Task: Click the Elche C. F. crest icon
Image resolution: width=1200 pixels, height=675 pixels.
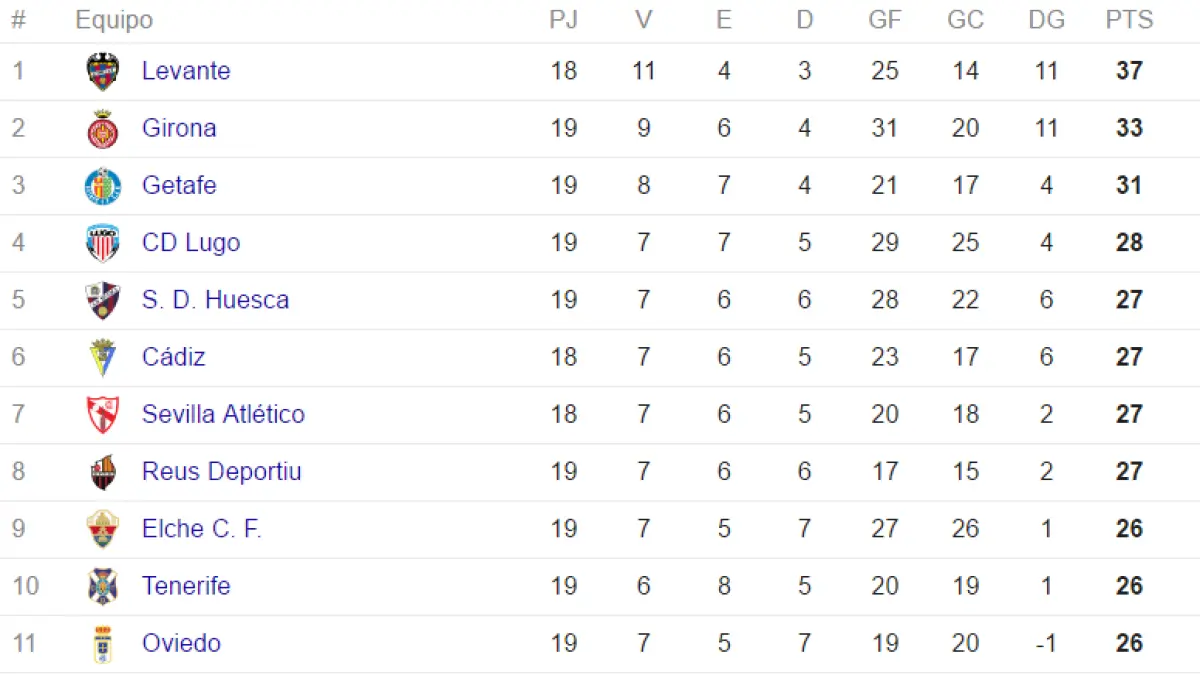Action: [x=103, y=529]
